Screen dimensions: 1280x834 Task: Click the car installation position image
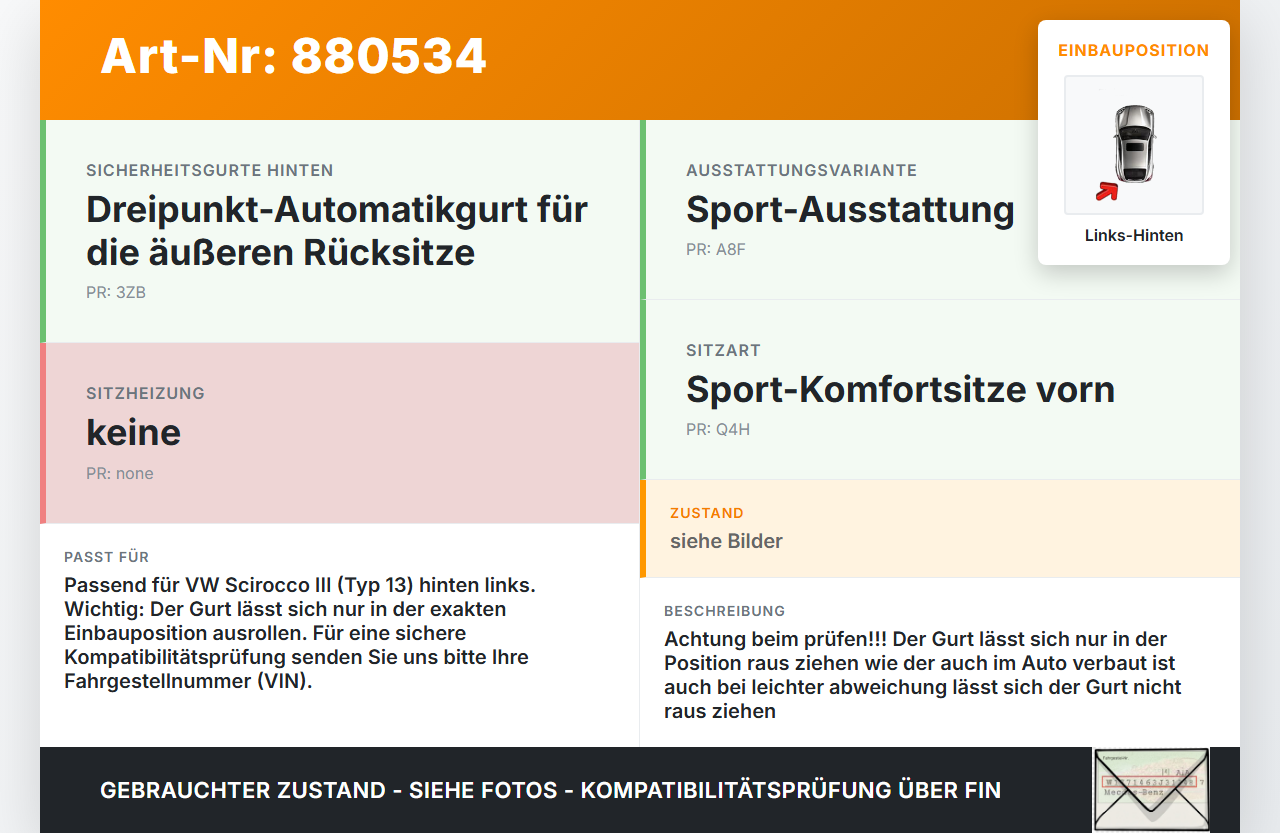1134,145
